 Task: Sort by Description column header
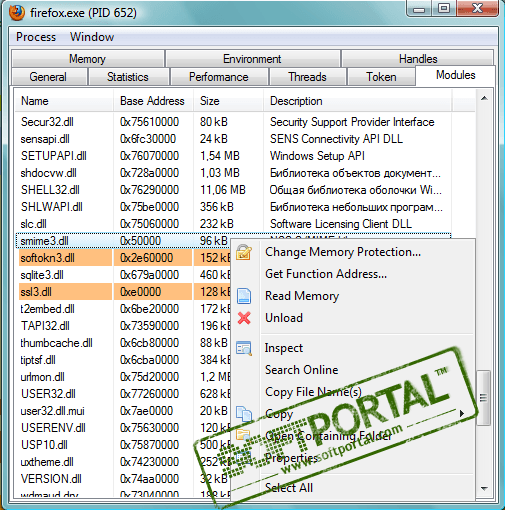[357, 101]
